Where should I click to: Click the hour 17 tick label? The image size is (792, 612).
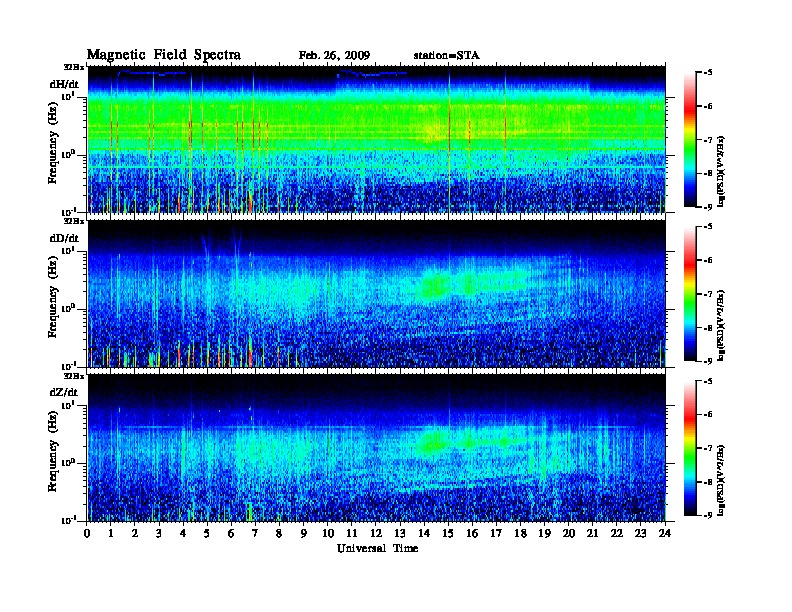(497, 533)
